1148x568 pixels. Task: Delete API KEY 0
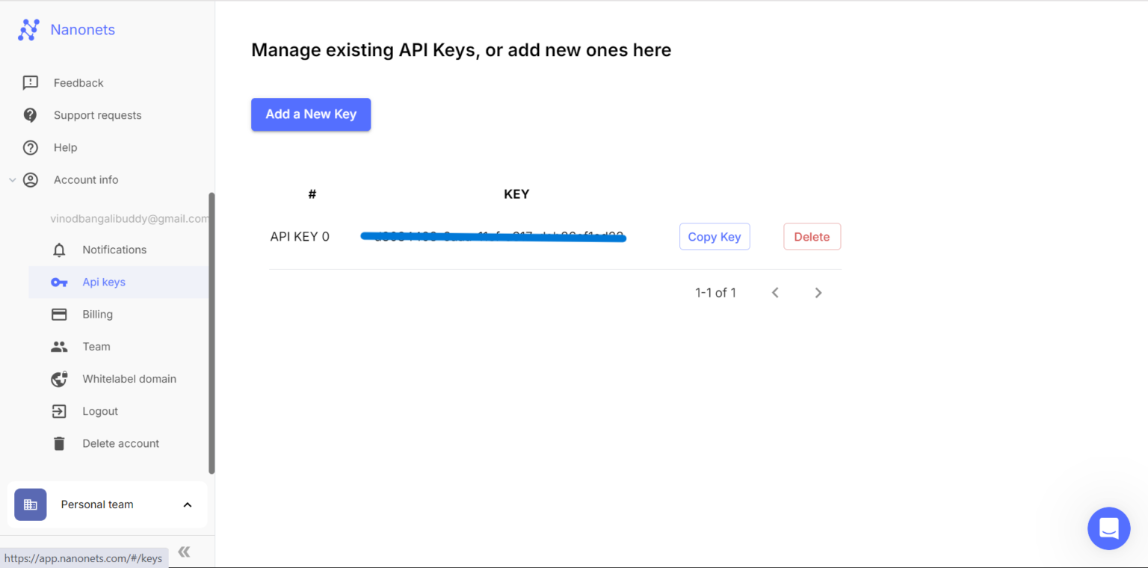click(811, 237)
